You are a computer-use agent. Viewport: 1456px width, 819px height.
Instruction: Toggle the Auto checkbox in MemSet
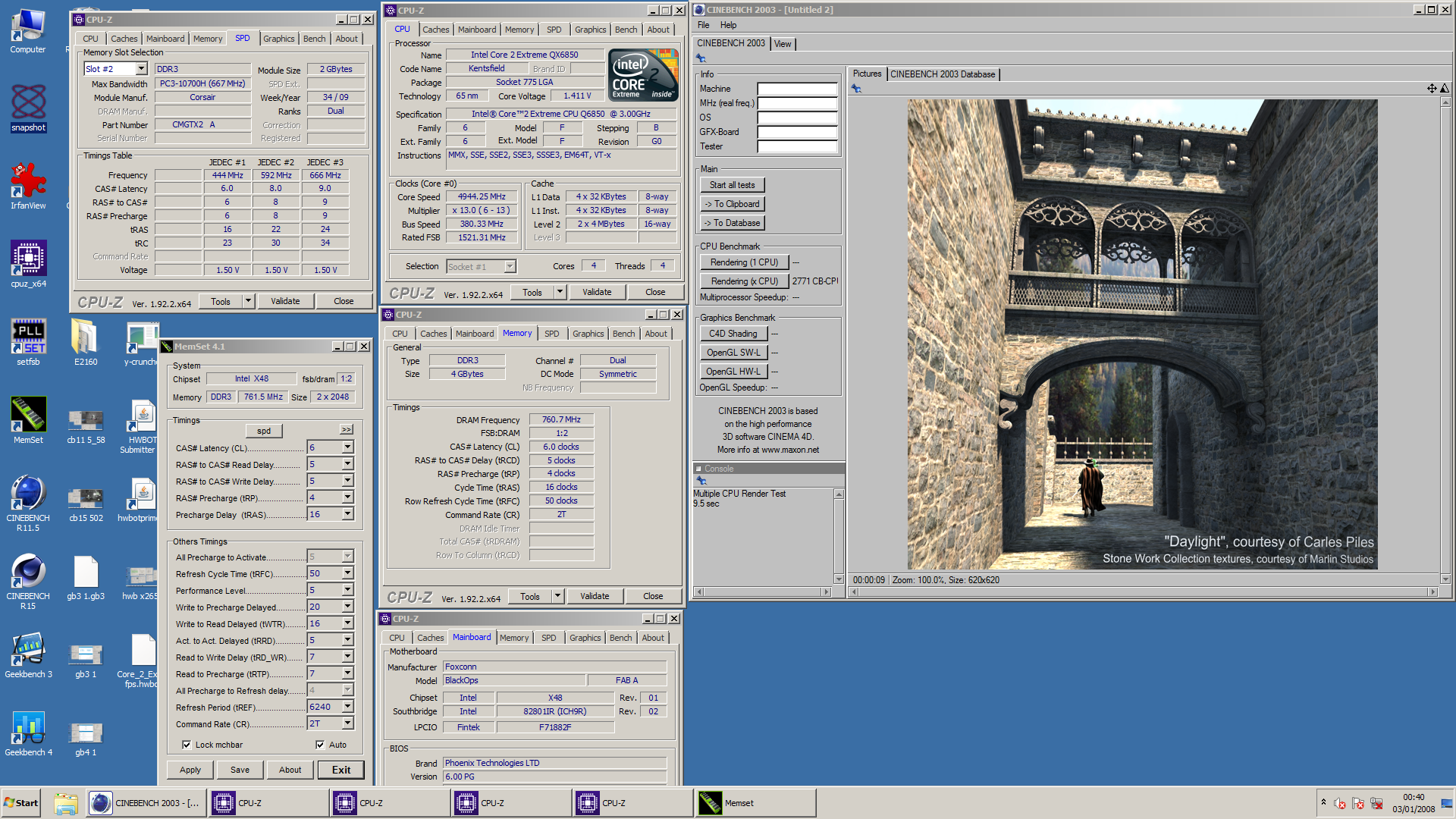[x=320, y=745]
